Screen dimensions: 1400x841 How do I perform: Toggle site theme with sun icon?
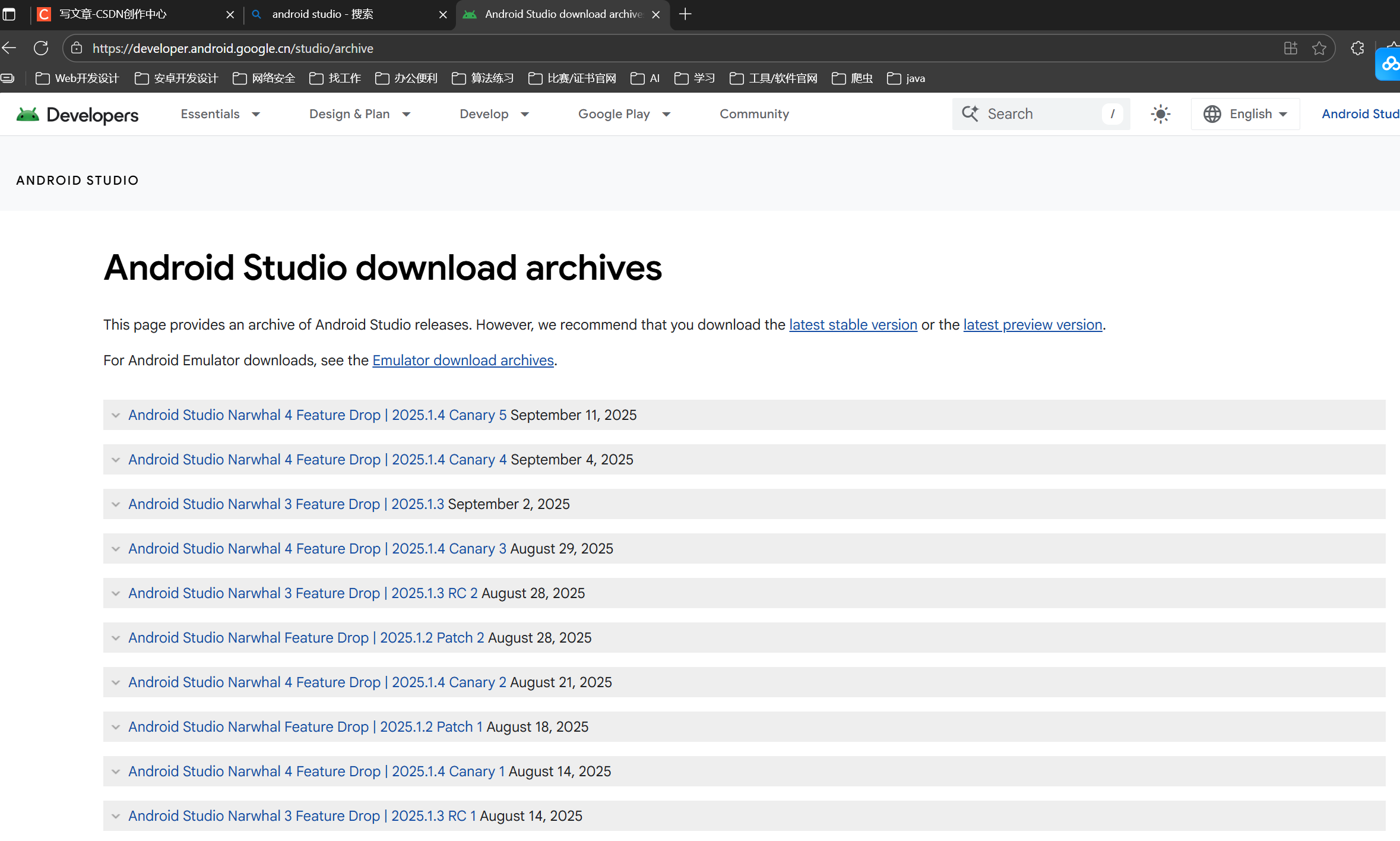pos(1160,114)
